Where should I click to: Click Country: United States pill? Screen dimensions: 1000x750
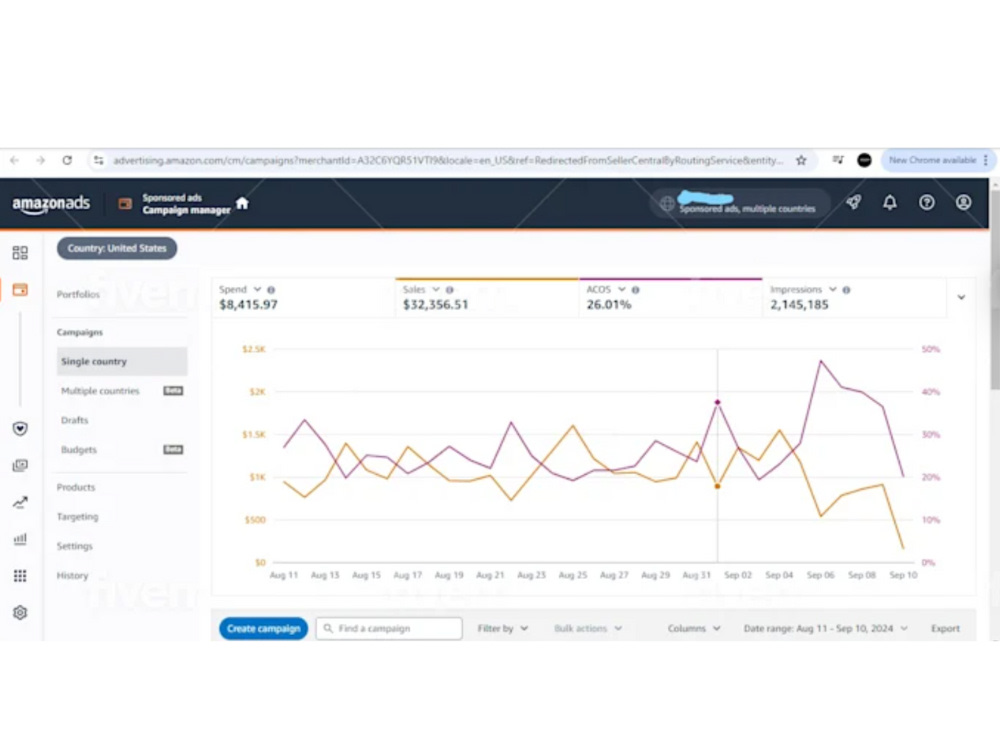click(x=117, y=248)
